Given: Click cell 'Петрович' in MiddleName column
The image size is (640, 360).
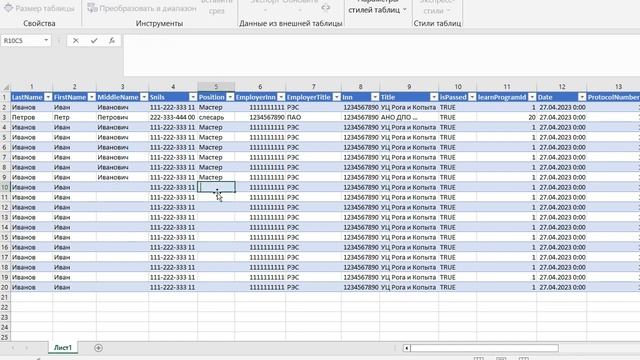Looking at the screenshot, I should (x=122, y=117).
